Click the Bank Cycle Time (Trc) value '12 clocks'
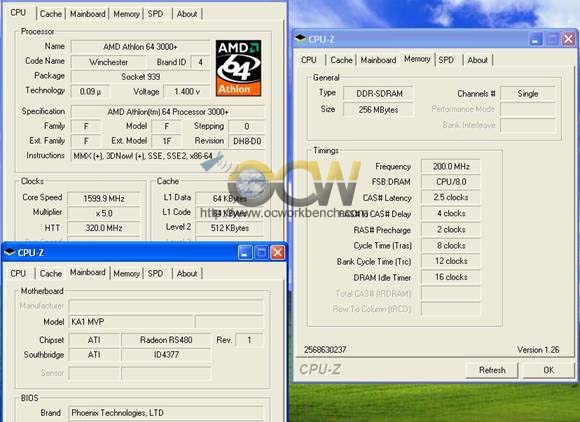 [451, 261]
